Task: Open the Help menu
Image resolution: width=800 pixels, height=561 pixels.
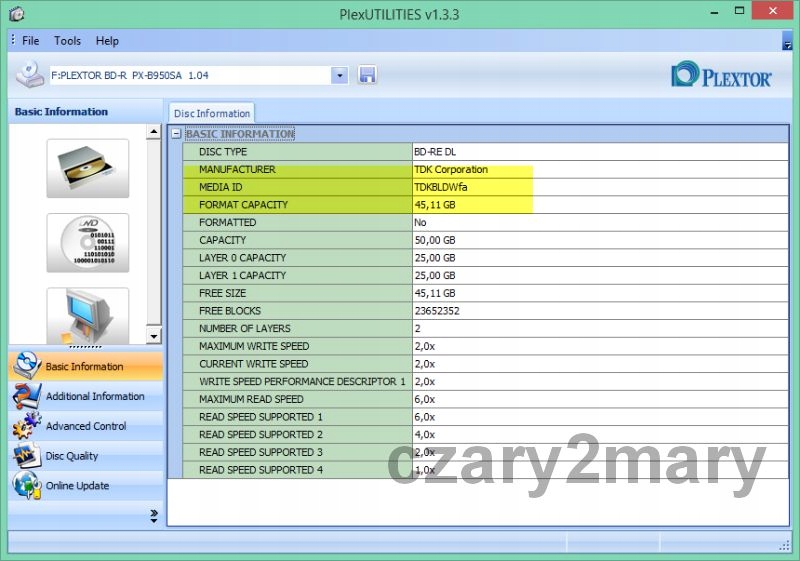Action: (107, 41)
